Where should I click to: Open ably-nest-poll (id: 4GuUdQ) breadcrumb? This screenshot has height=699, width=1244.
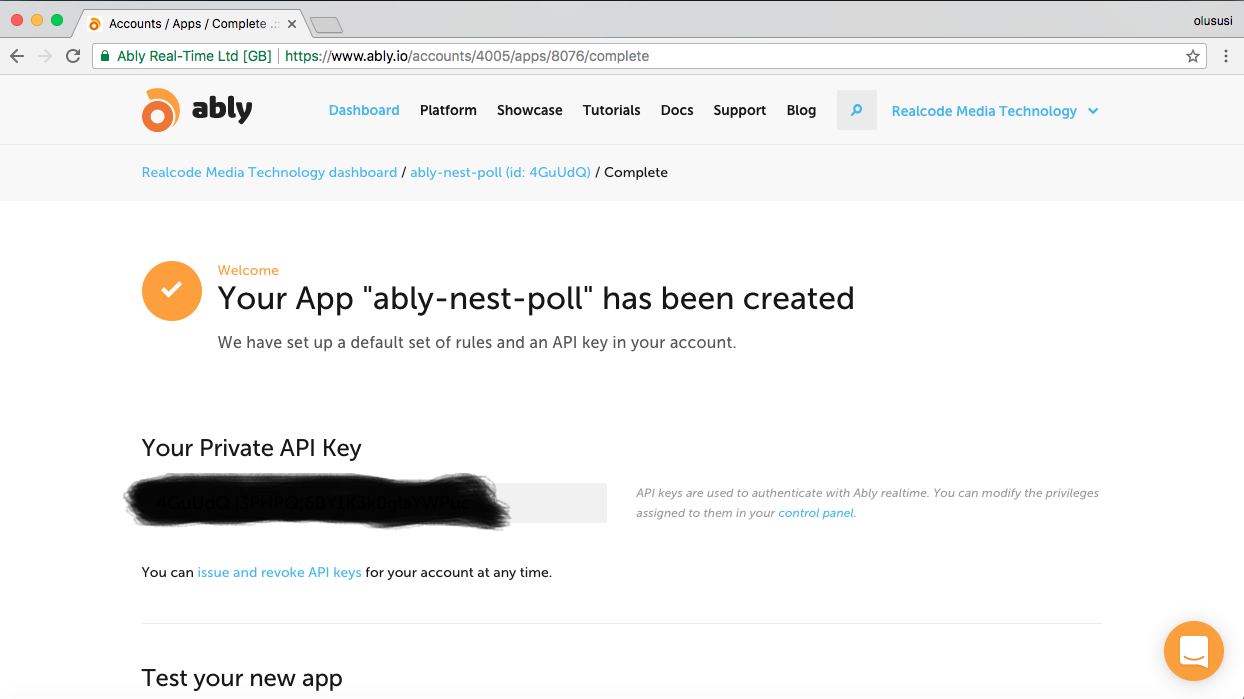[x=500, y=172]
